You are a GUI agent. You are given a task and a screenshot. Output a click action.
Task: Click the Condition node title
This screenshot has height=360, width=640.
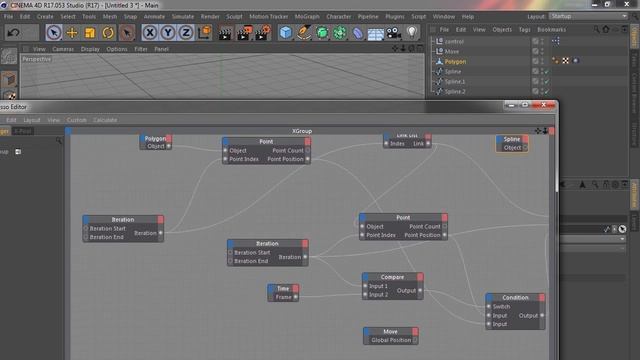(515, 298)
